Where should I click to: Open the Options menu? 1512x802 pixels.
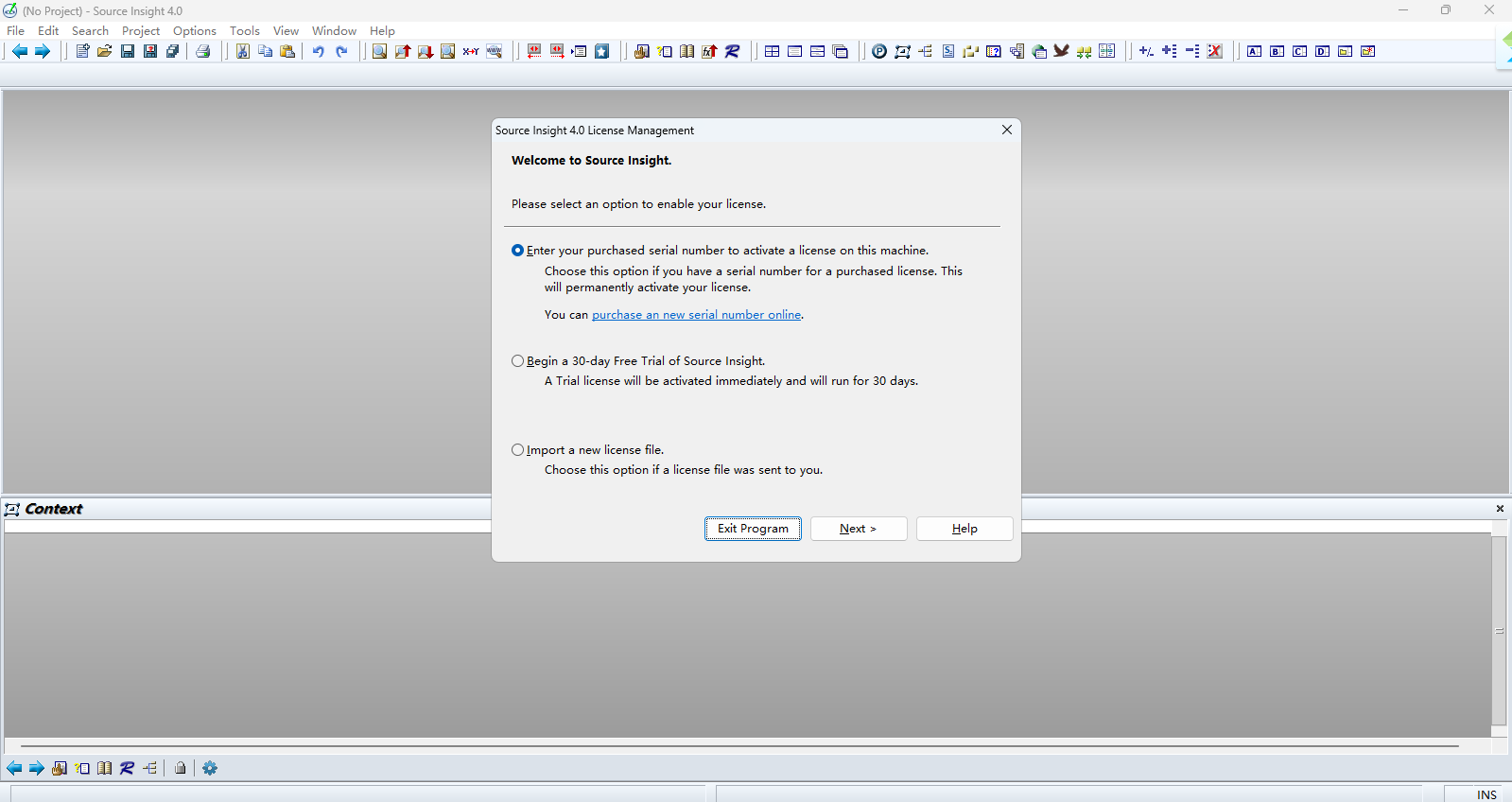click(194, 31)
